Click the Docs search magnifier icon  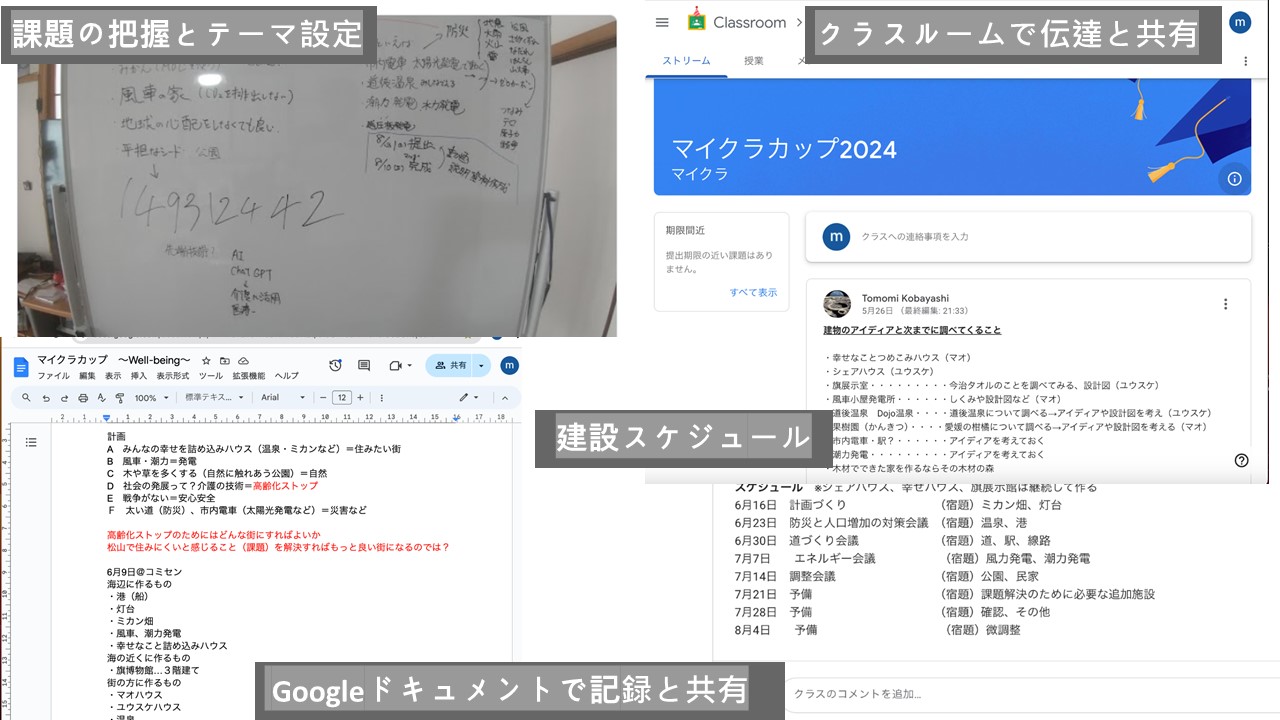coord(26,398)
